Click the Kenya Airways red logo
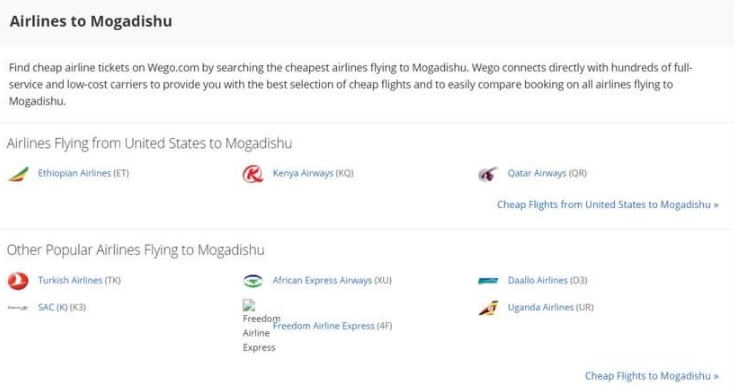 coord(253,174)
